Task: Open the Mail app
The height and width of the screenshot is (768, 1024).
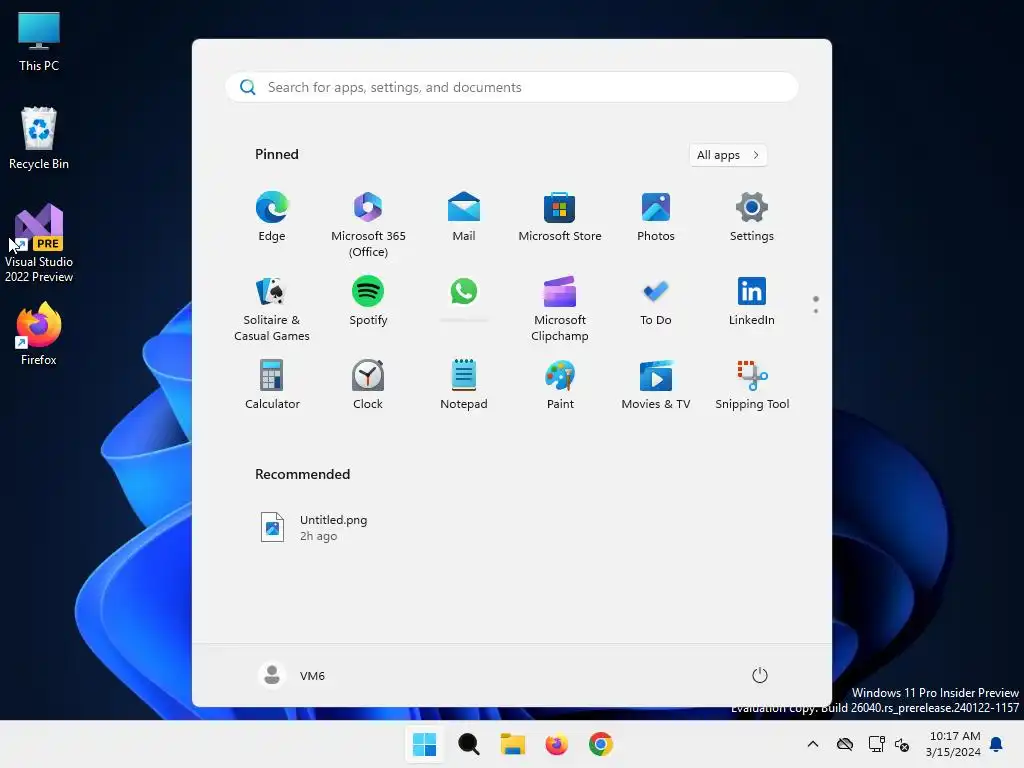Action: [x=464, y=217]
